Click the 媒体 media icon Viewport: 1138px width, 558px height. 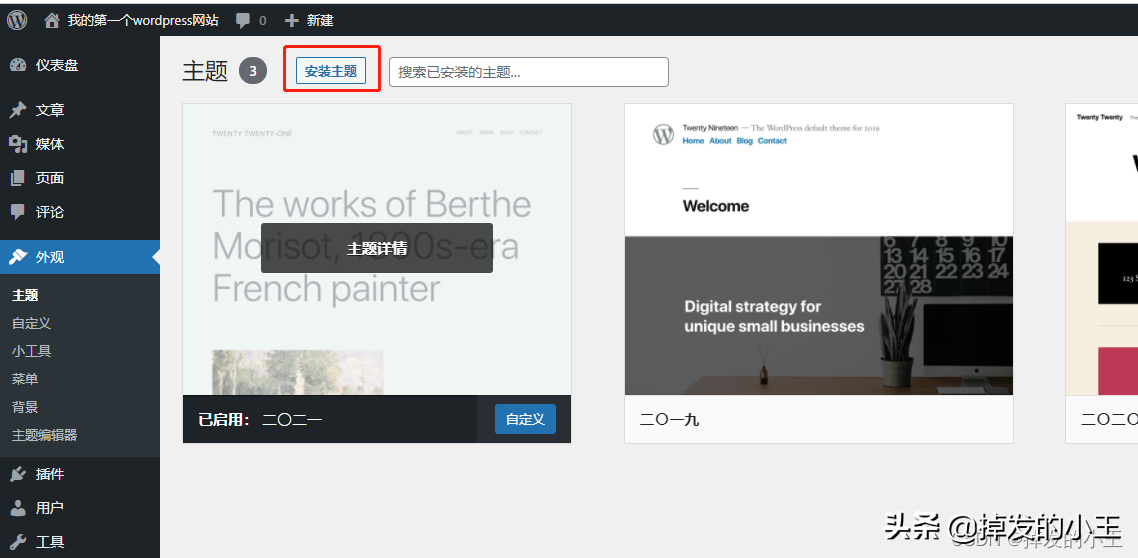click(x=18, y=144)
